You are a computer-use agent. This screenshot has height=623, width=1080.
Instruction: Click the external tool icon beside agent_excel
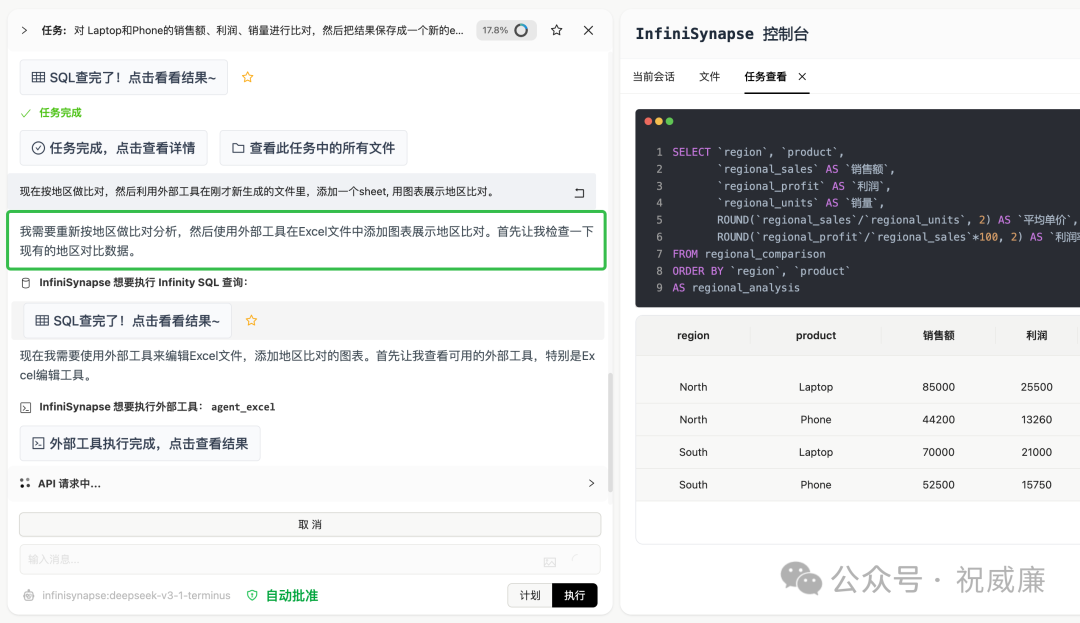click(25, 406)
